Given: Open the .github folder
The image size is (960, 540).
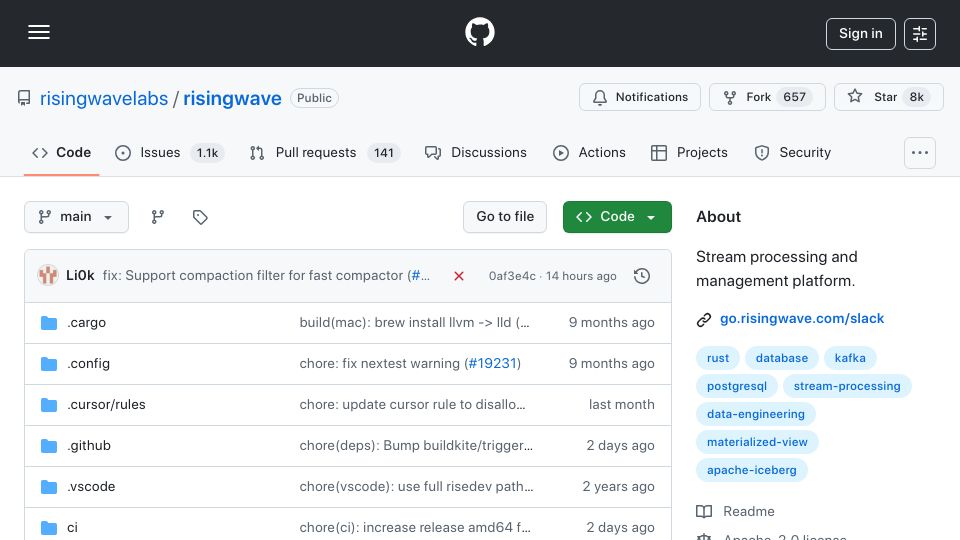Looking at the screenshot, I should coord(89,446).
